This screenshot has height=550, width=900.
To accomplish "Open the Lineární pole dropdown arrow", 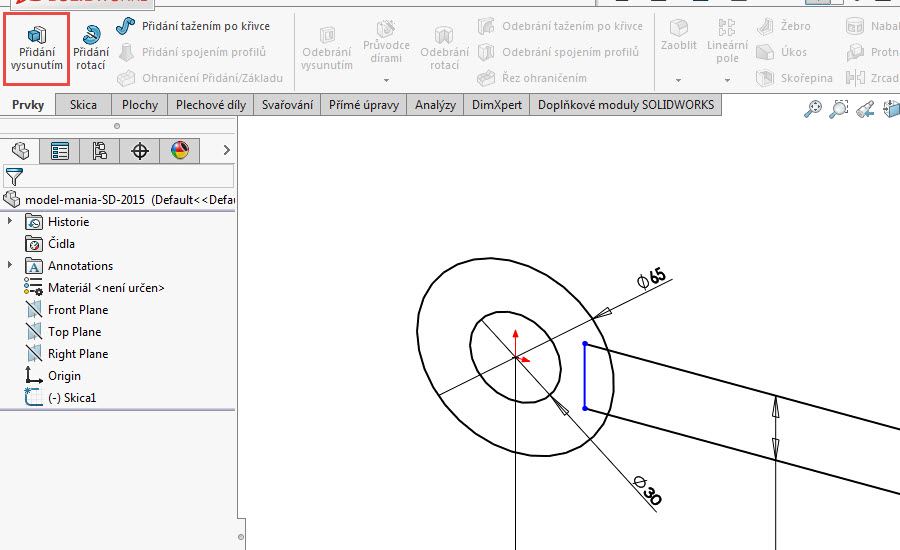I will click(x=727, y=79).
